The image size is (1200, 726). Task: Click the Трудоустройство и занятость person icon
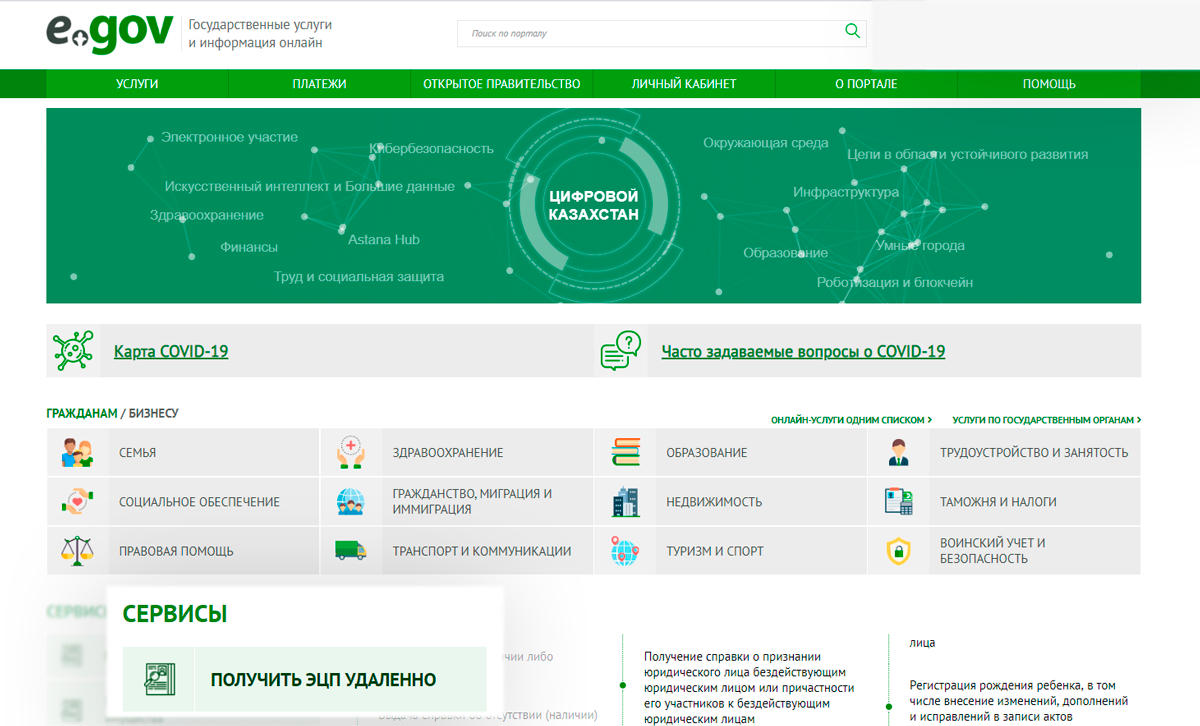point(899,453)
